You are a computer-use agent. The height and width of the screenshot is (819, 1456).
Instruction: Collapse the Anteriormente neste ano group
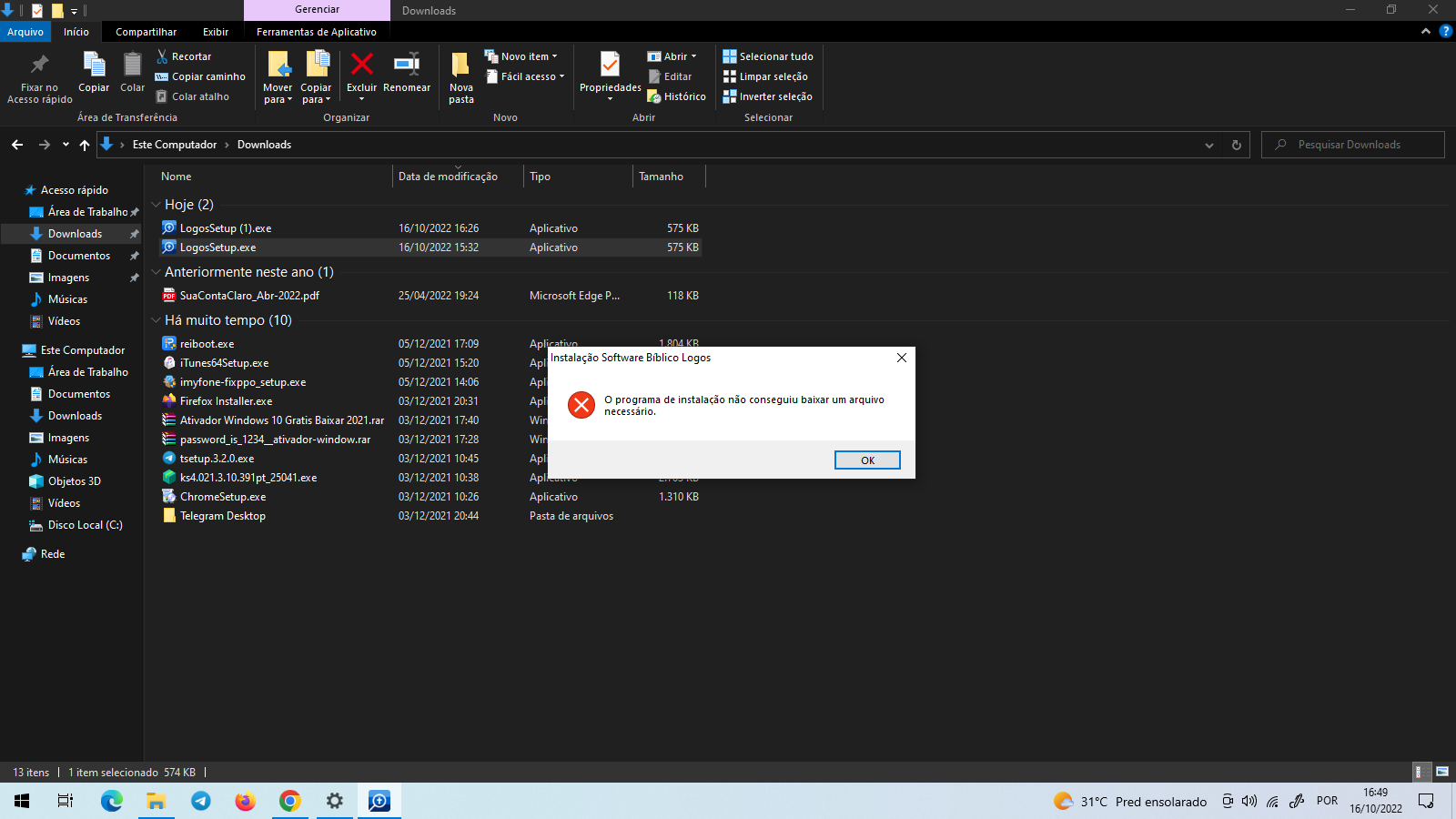156,272
